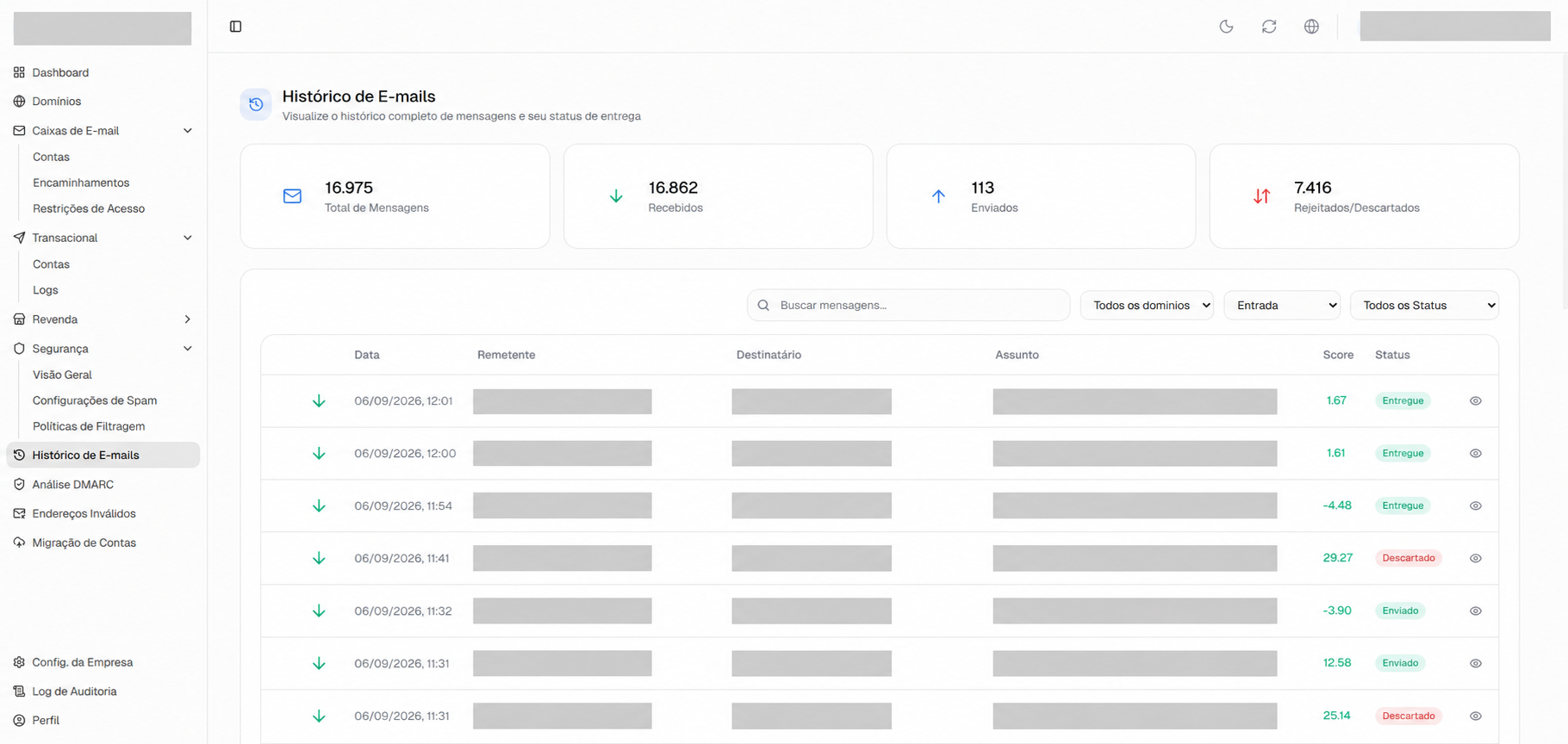Expand the Revenda menu chevron
This screenshot has height=744, width=1568.
coord(188,319)
